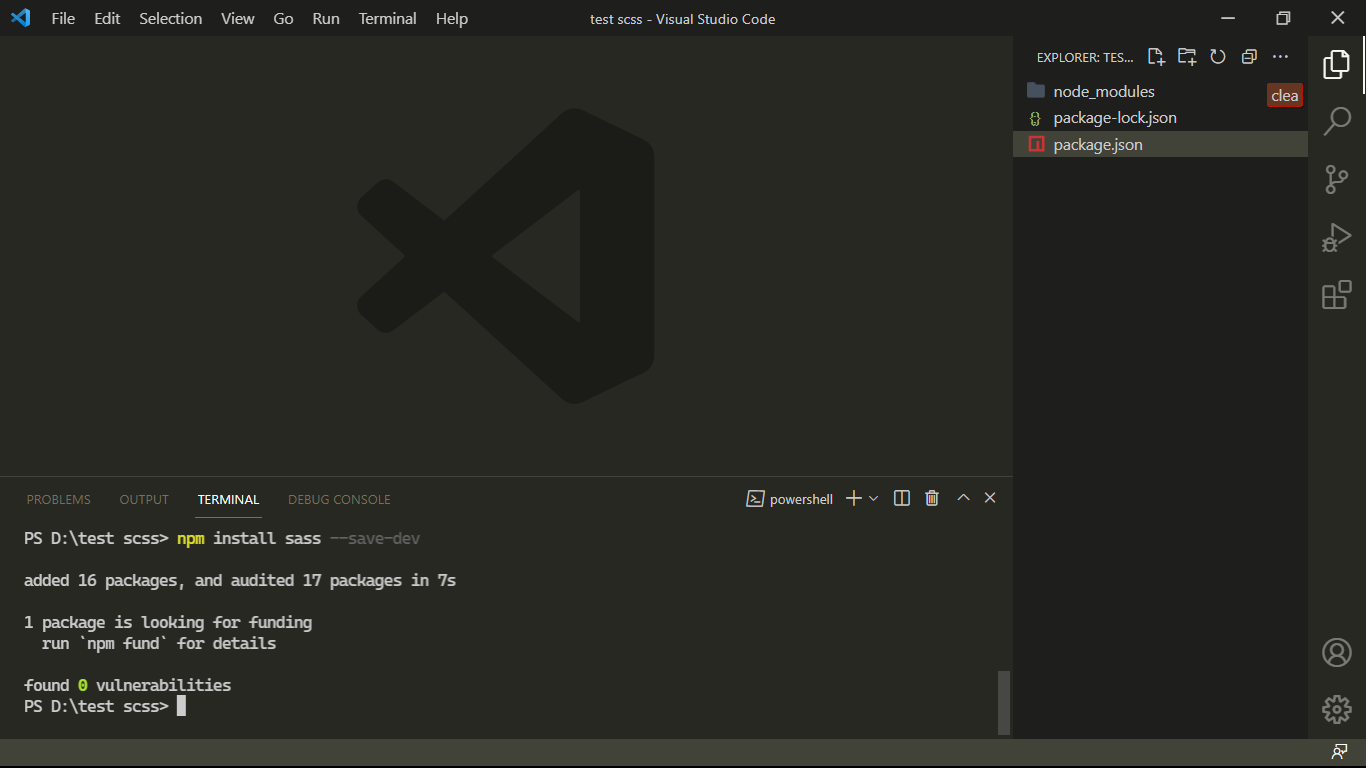
Task: Click the package-lock.json braces icon
Action: pyautogui.click(x=1035, y=118)
